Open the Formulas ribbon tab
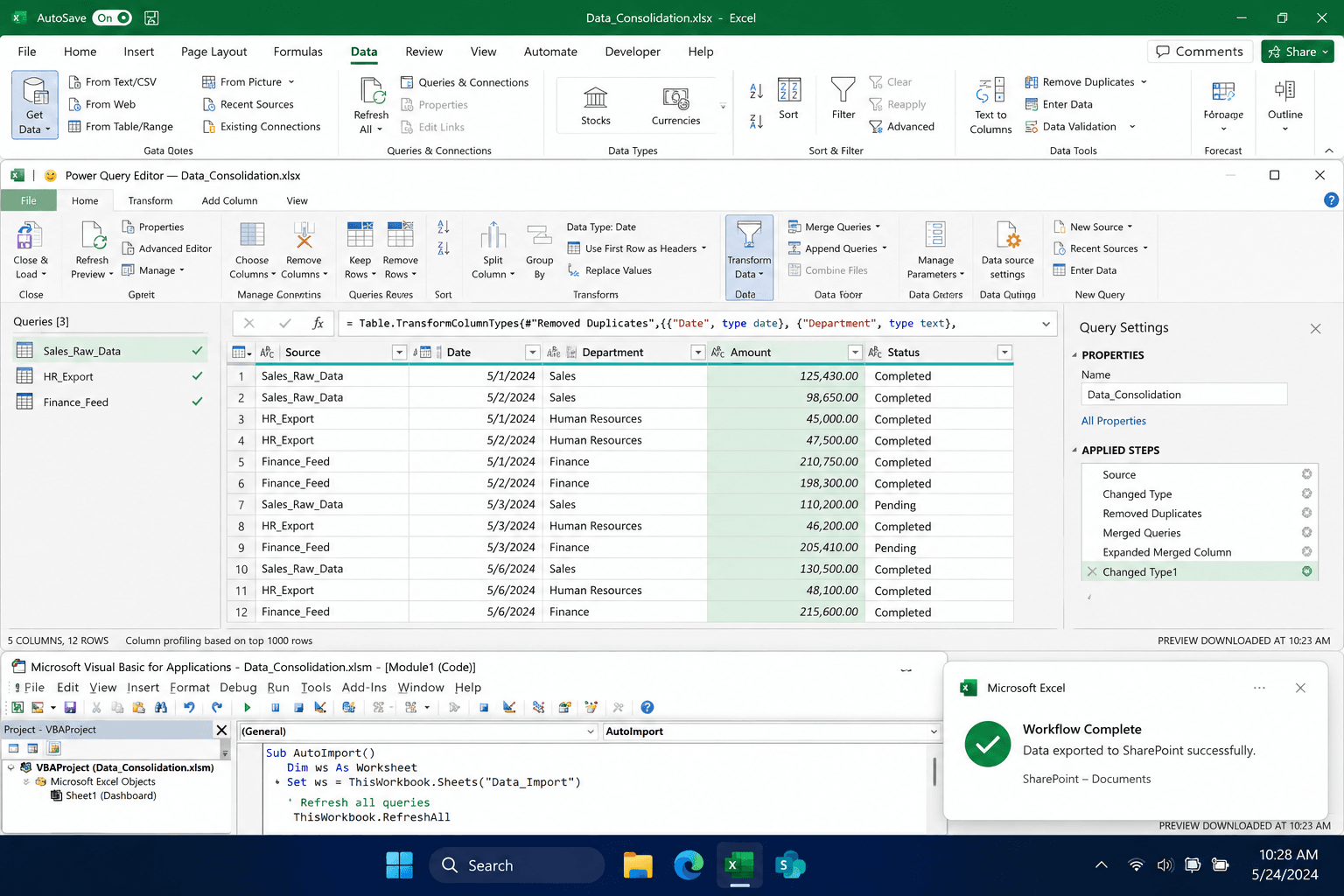The width and height of the screenshot is (1344, 896). click(x=297, y=52)
